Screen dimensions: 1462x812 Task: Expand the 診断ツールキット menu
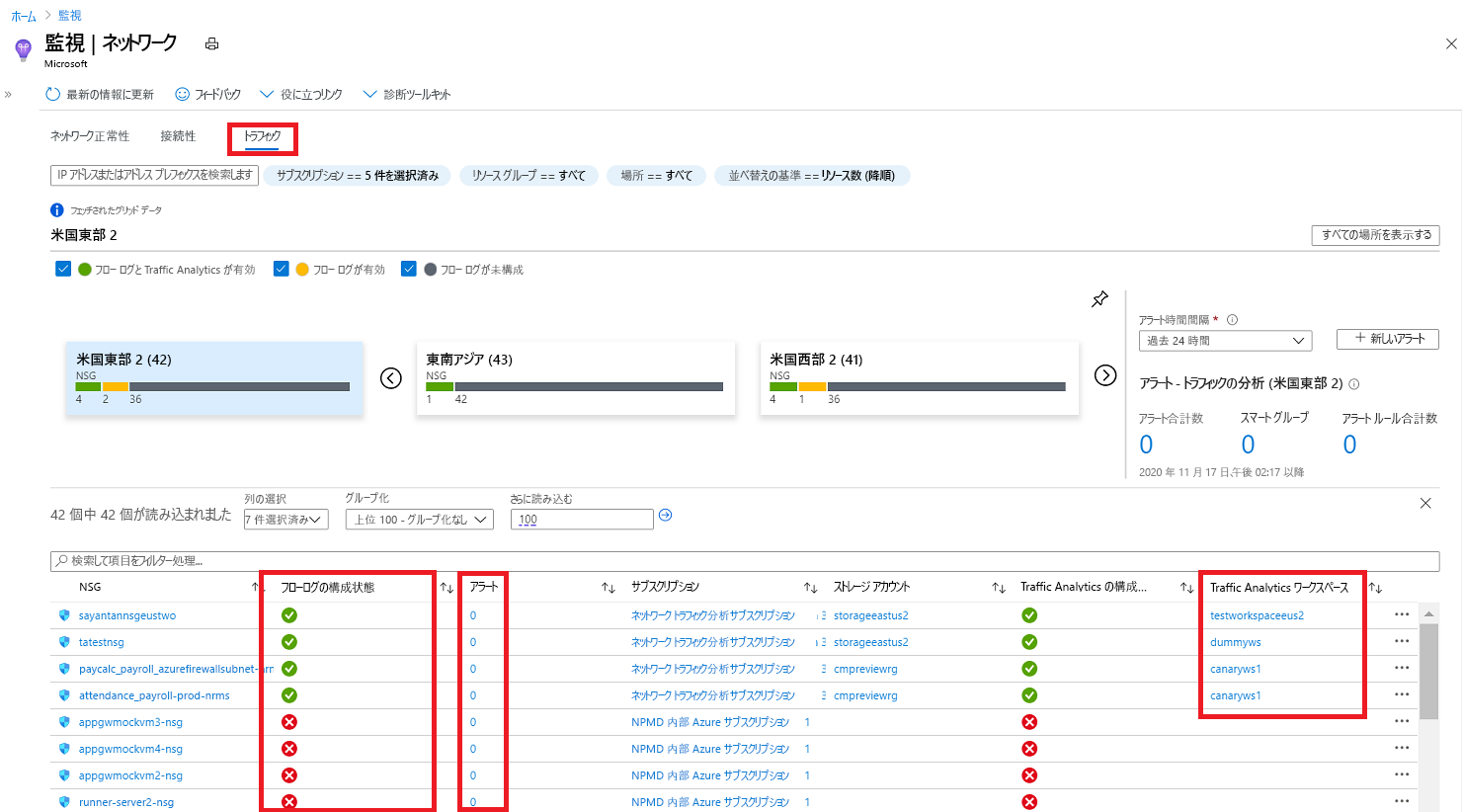406,95
